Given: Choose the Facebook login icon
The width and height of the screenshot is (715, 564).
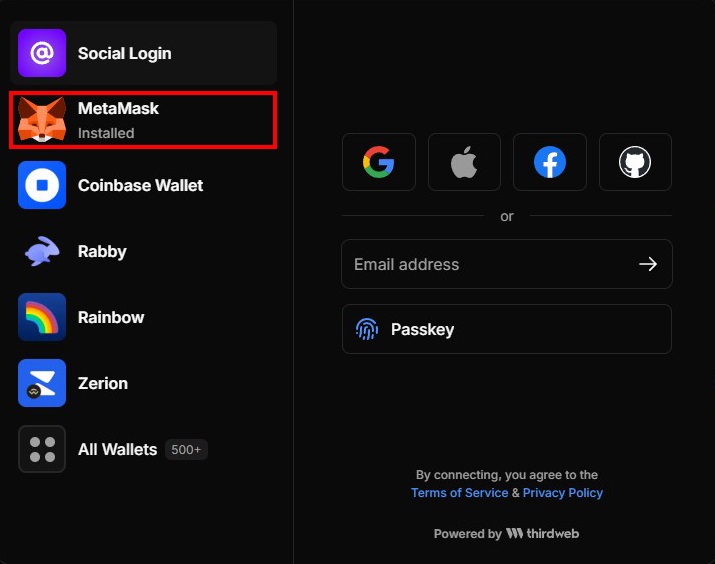Looking at the screenshot, I should pyautogui.click(x=550, y=162).
